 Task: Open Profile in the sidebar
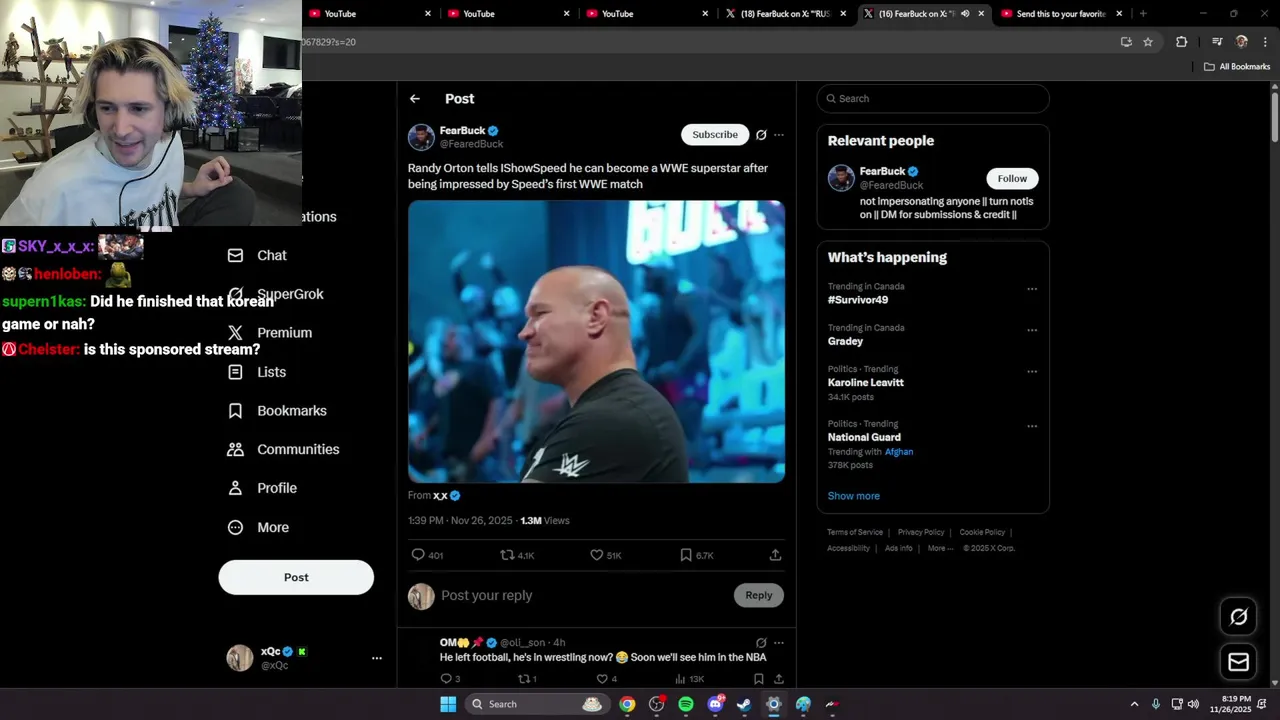(x=262, y=488)
